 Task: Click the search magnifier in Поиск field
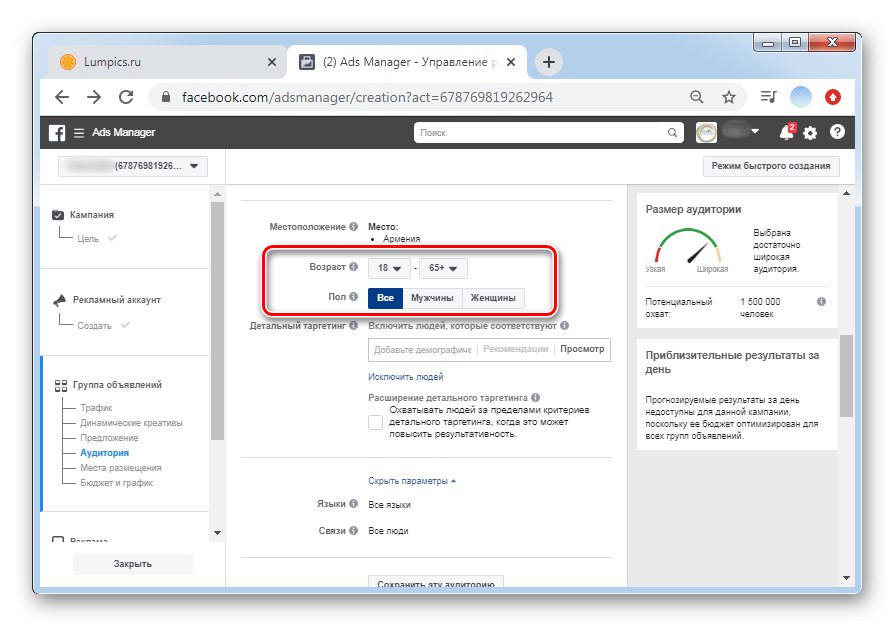[672, 132]
